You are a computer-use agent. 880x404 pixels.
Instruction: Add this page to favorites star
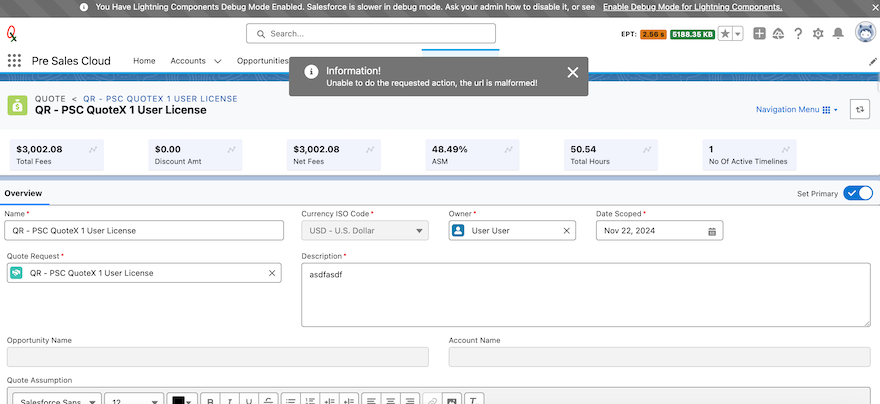[725, 34]
